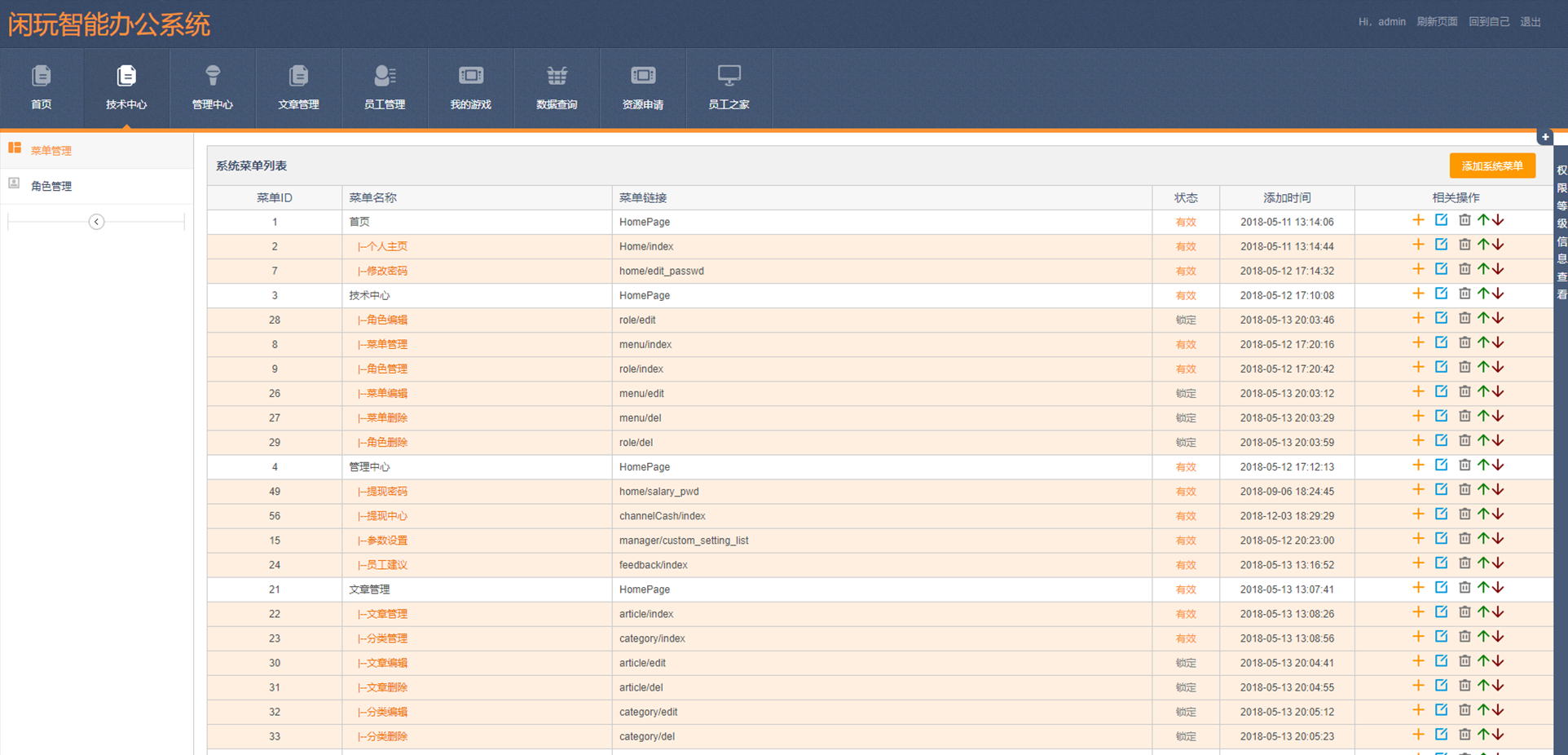Switch to 管理中心 tab
1568x755 pixels.
tap(212, 87)
